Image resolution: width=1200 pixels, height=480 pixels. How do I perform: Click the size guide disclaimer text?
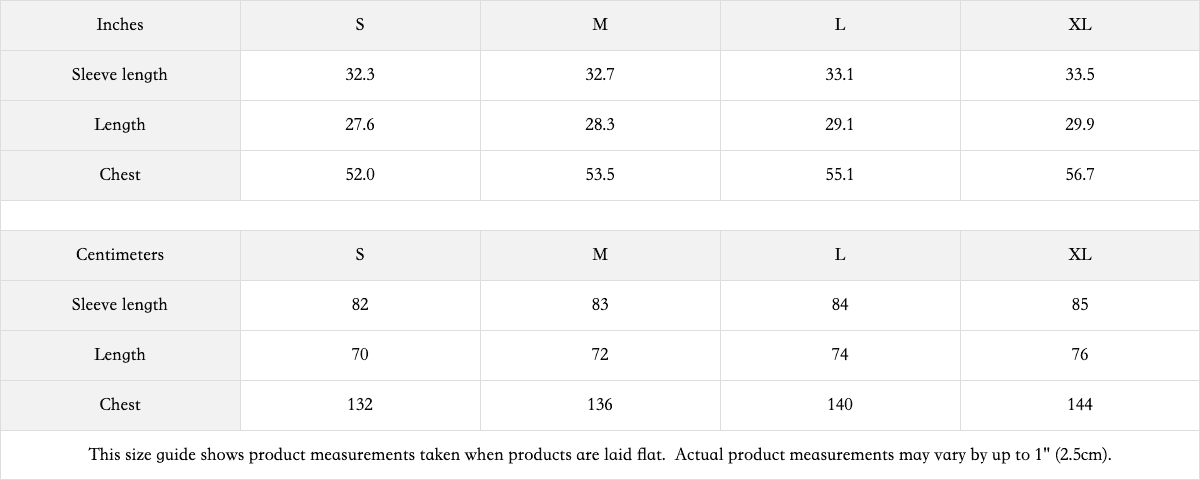tap(600, 455)
